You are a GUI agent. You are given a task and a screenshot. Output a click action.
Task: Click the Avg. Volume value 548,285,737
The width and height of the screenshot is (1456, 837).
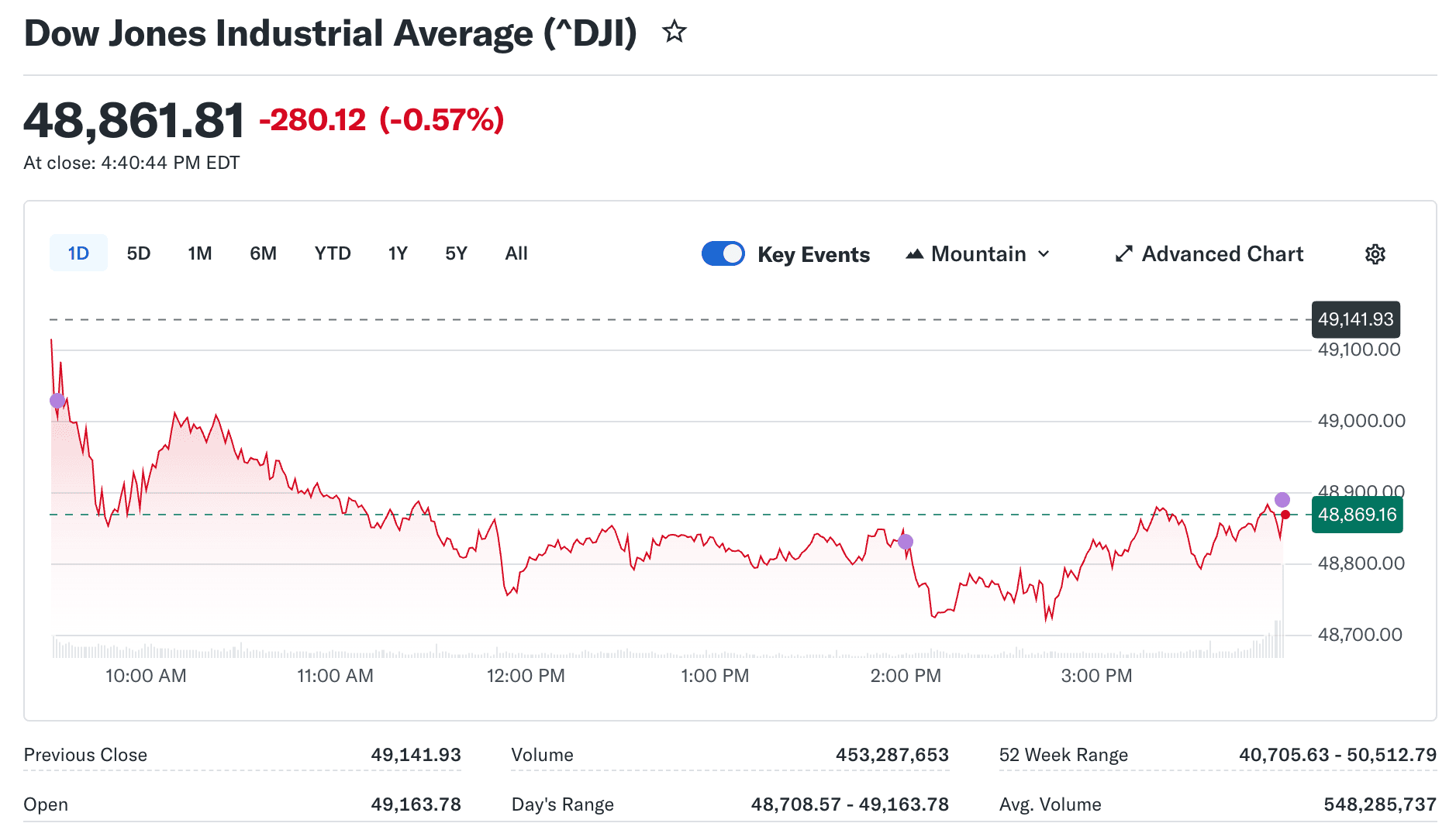[x=1381, y=804]
